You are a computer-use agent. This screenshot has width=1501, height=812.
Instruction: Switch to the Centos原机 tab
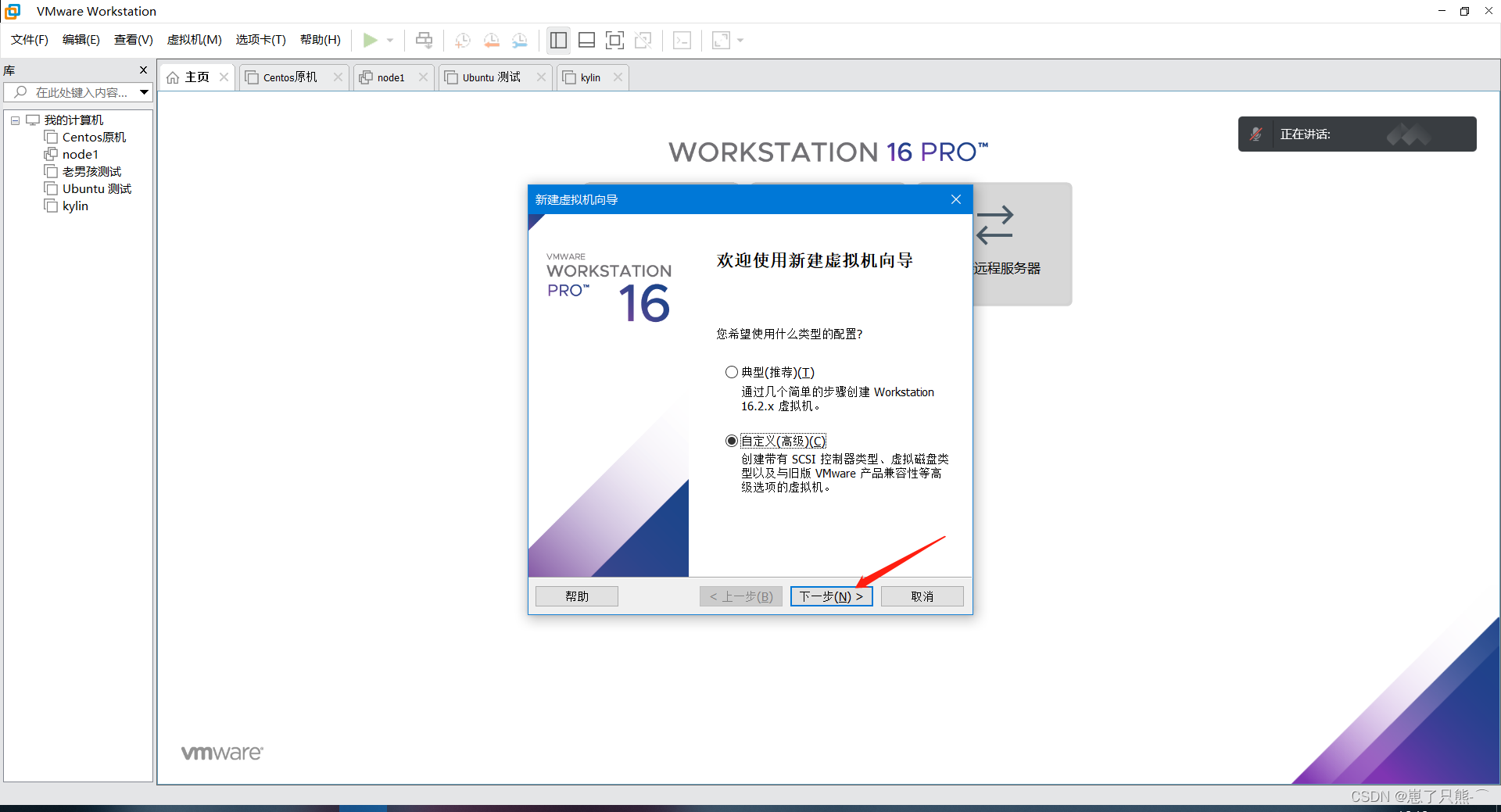click(x=290, y=77)
